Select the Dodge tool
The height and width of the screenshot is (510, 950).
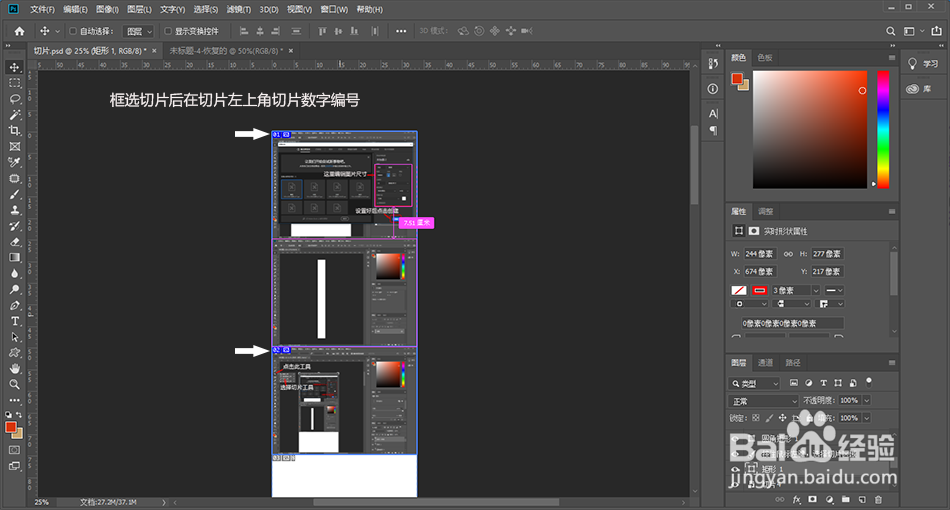pyautogui.click(x=15, y=290)
